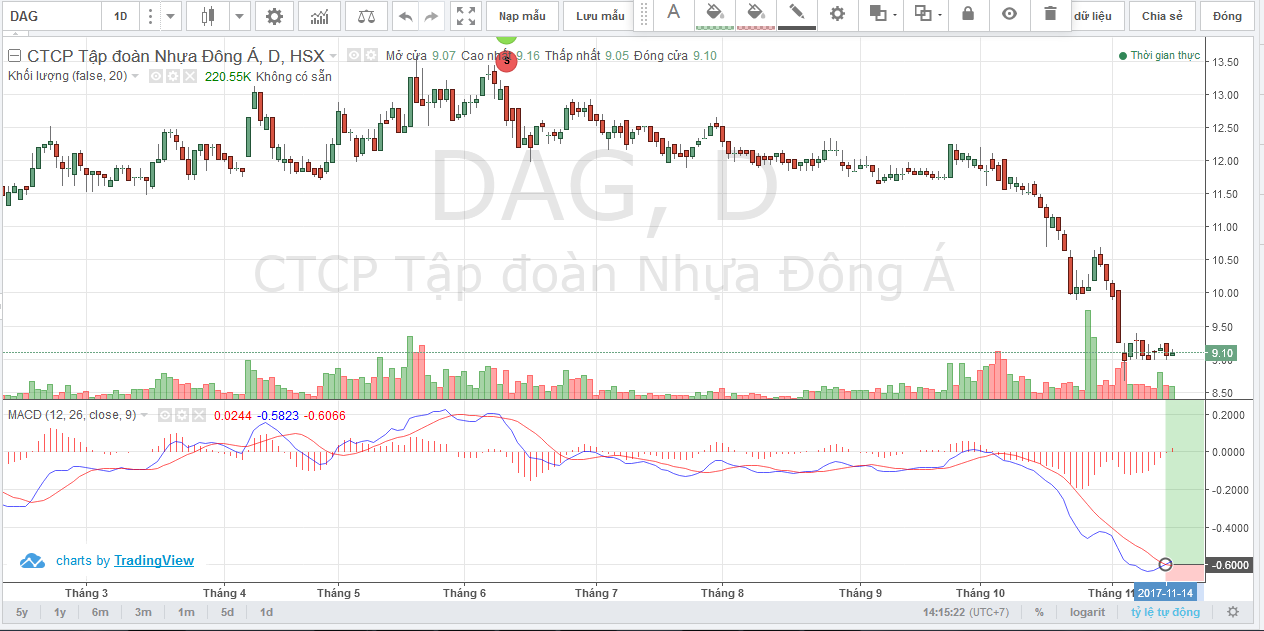Toggle drawing visibility with eye icon
Viewport: 1264px width, 631px height.
point(1009,14)
